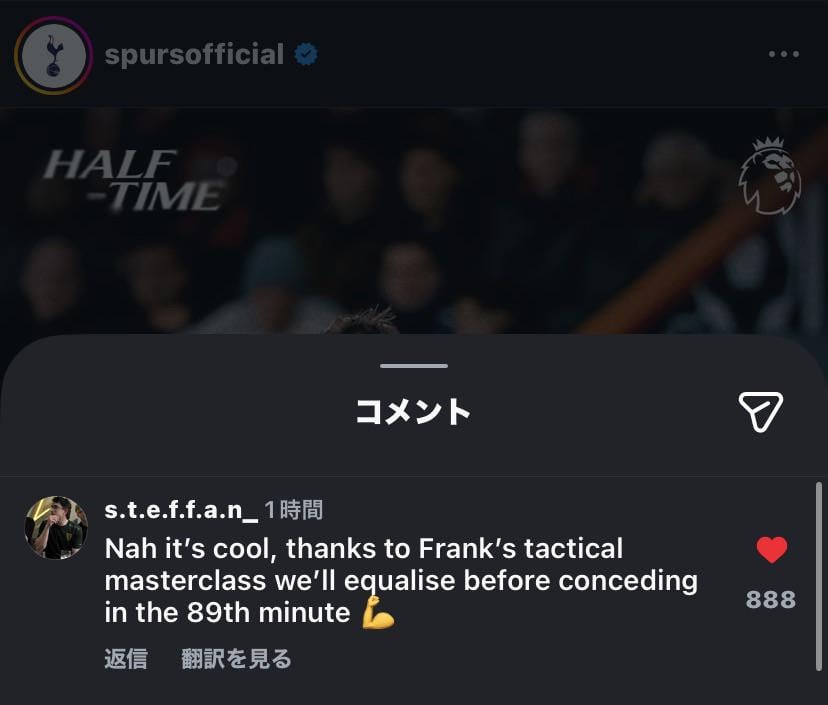The height and width of the screenshot is (705, 828).
Task: Open the spursofficial profile picture story
Action: click(53, 55)
